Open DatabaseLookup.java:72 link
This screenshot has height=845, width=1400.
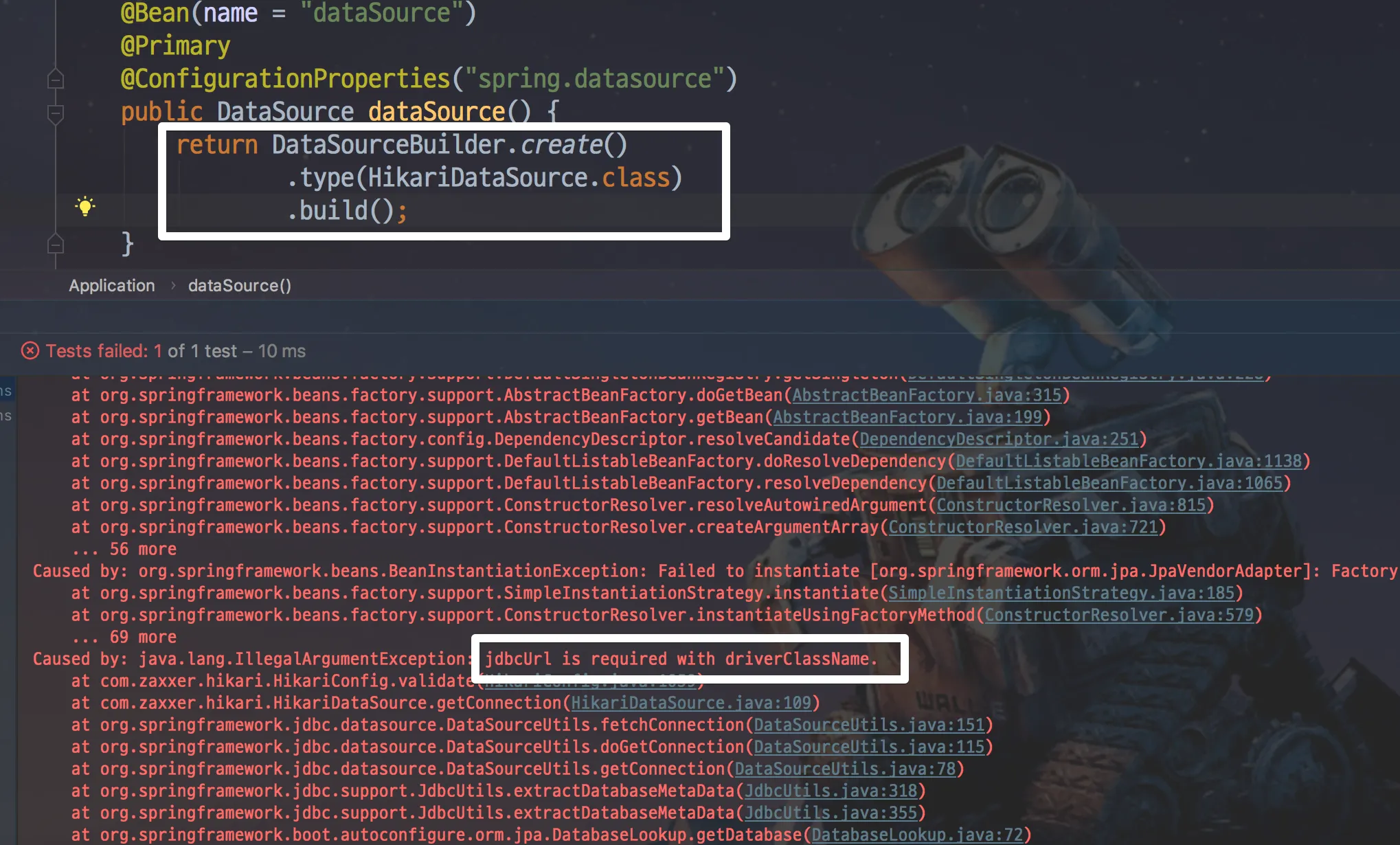(x=917, y=835)
